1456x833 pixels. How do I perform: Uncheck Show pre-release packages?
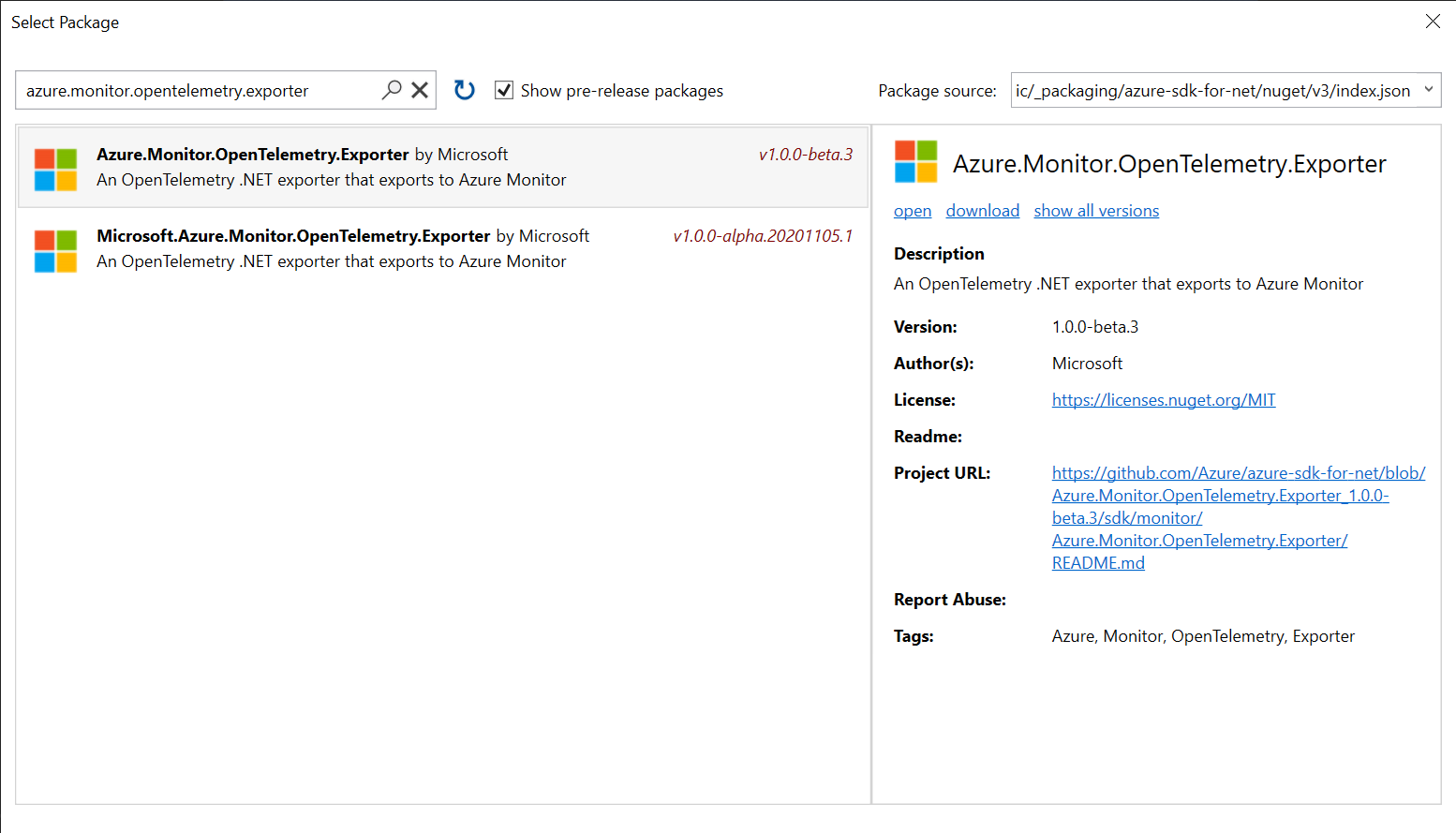[x=504, y=90]
